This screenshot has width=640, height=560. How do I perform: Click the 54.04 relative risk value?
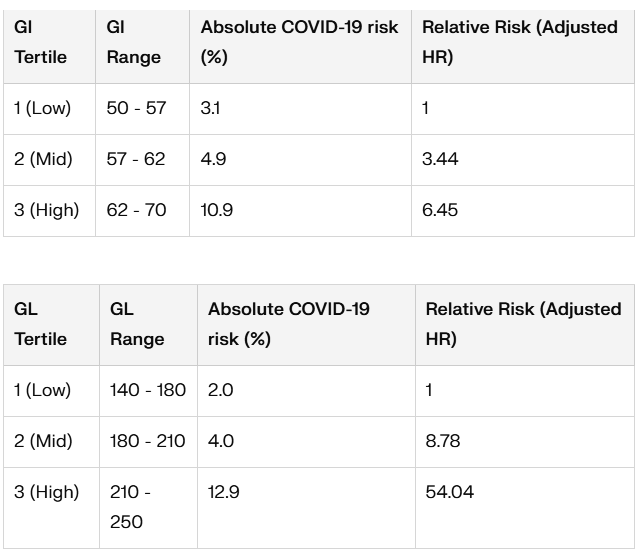click(x=449, y=492)
